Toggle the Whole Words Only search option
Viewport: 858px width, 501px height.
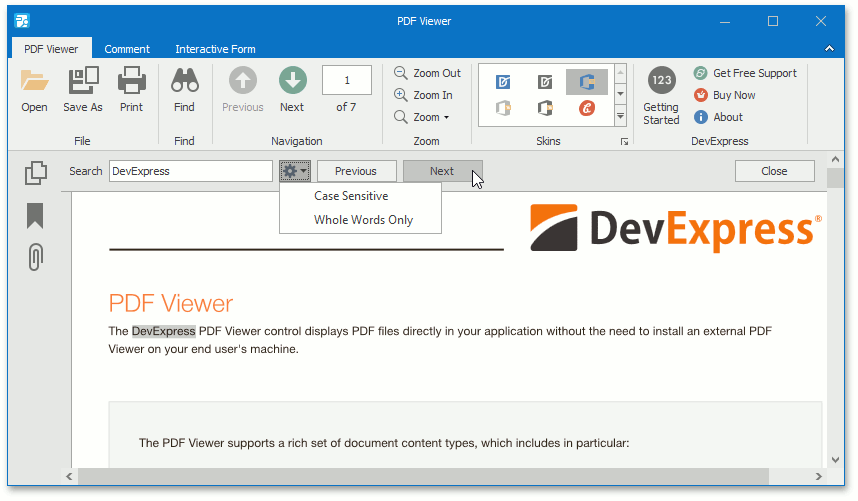360,220
